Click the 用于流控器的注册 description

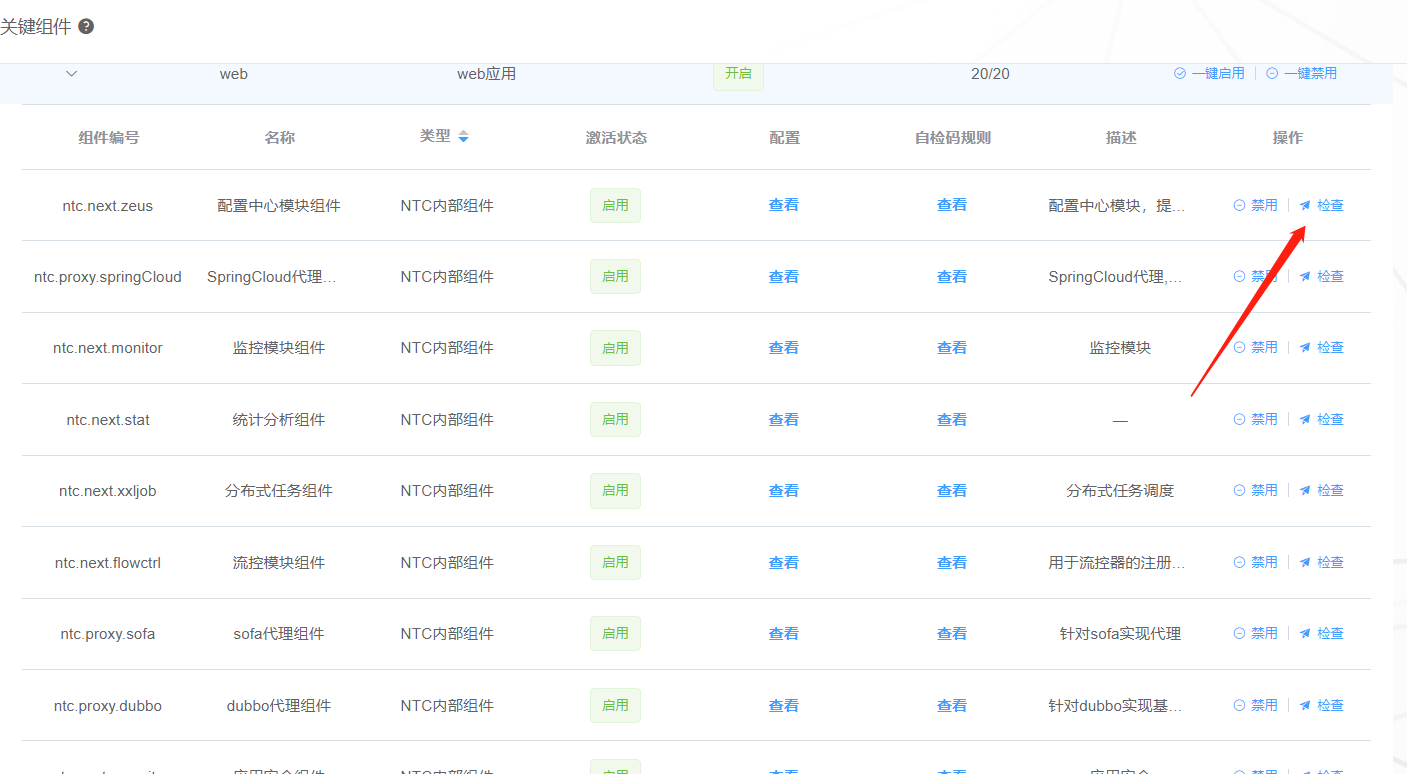pyautogui.click(x=1117, y=563)
